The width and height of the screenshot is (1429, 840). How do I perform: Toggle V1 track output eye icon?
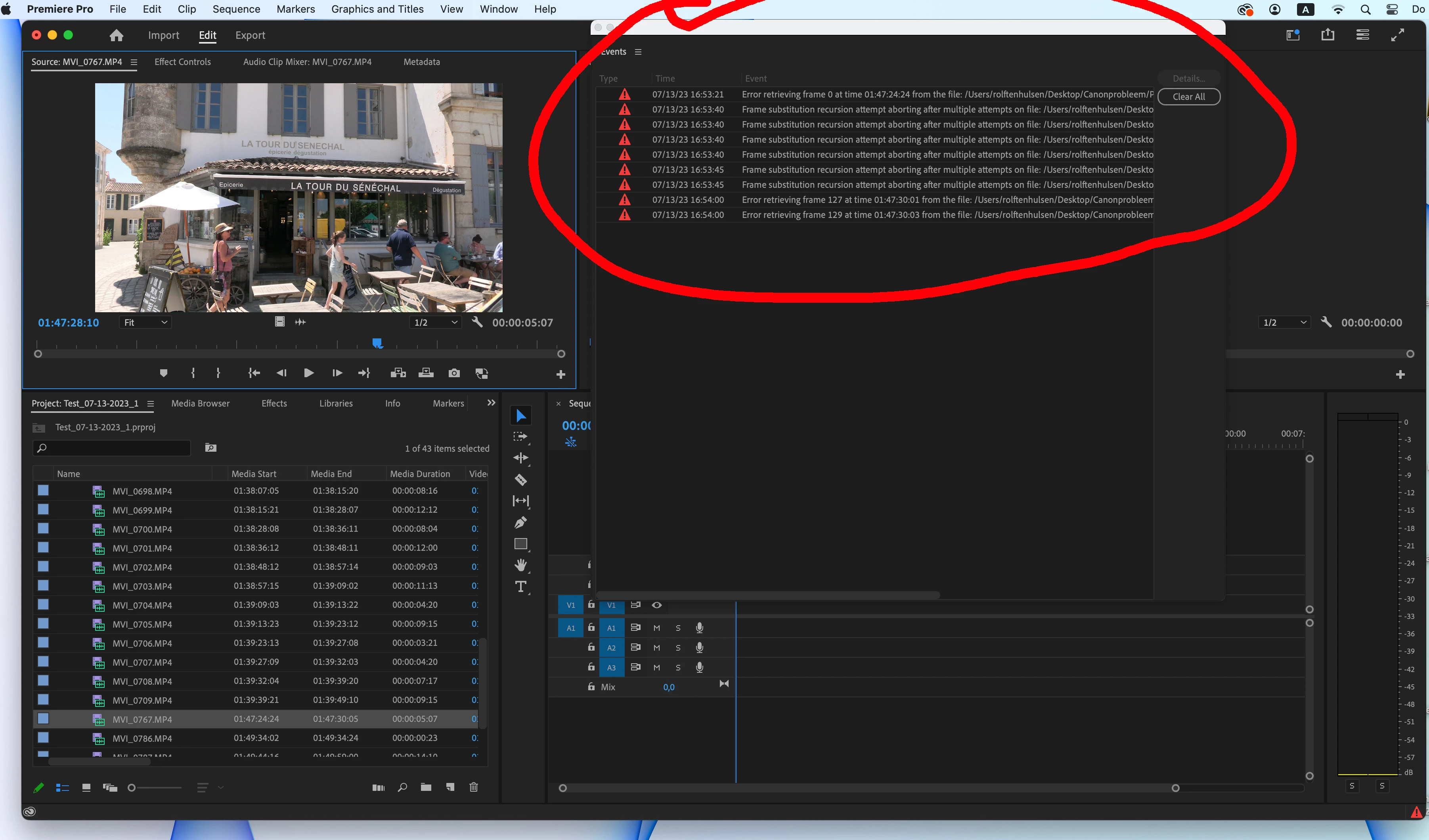click(x=657, y=605)
